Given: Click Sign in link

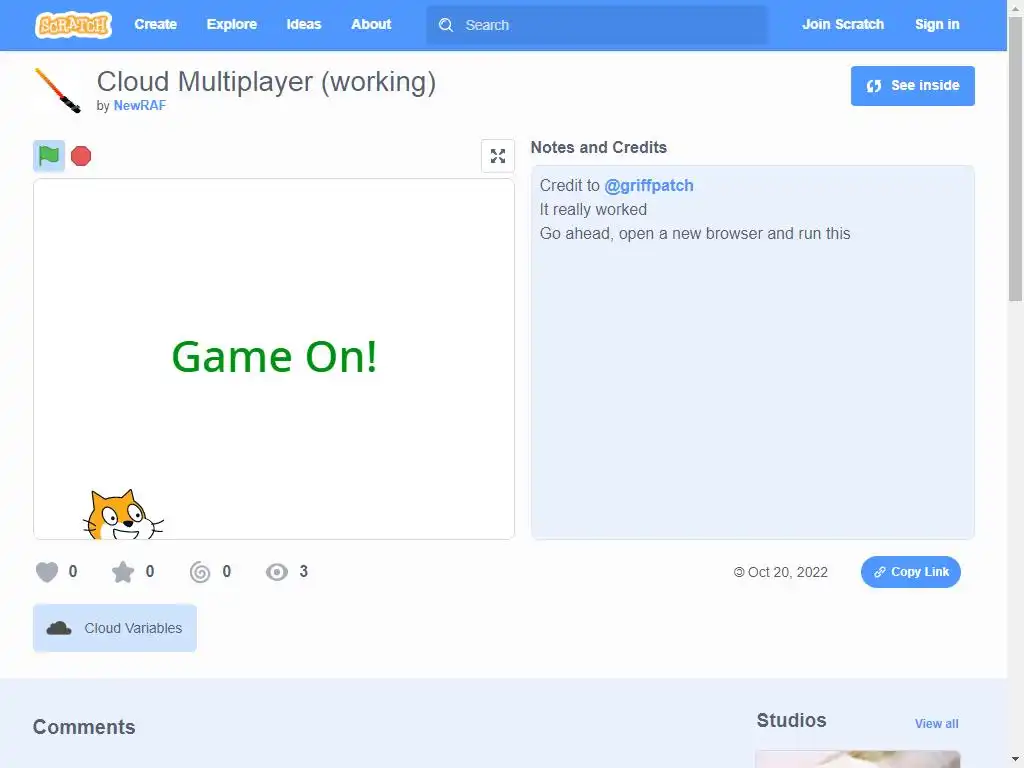Looking at the screenshot, I should pos(936,25).
